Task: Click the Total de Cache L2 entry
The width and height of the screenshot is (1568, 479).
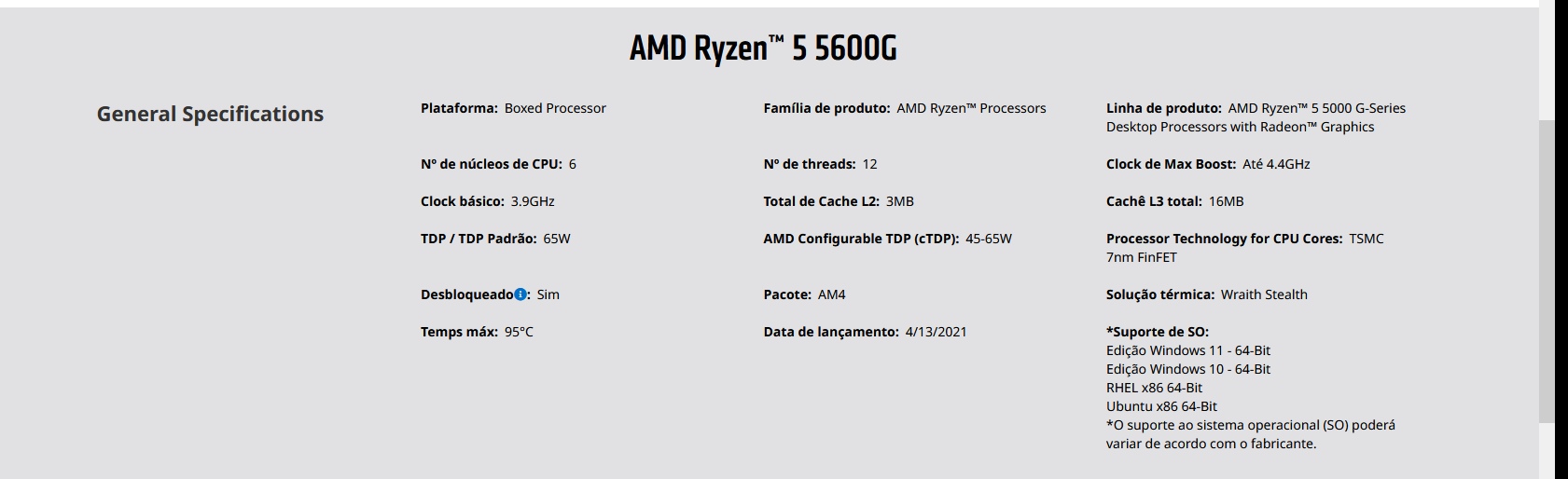Action: 839,201
